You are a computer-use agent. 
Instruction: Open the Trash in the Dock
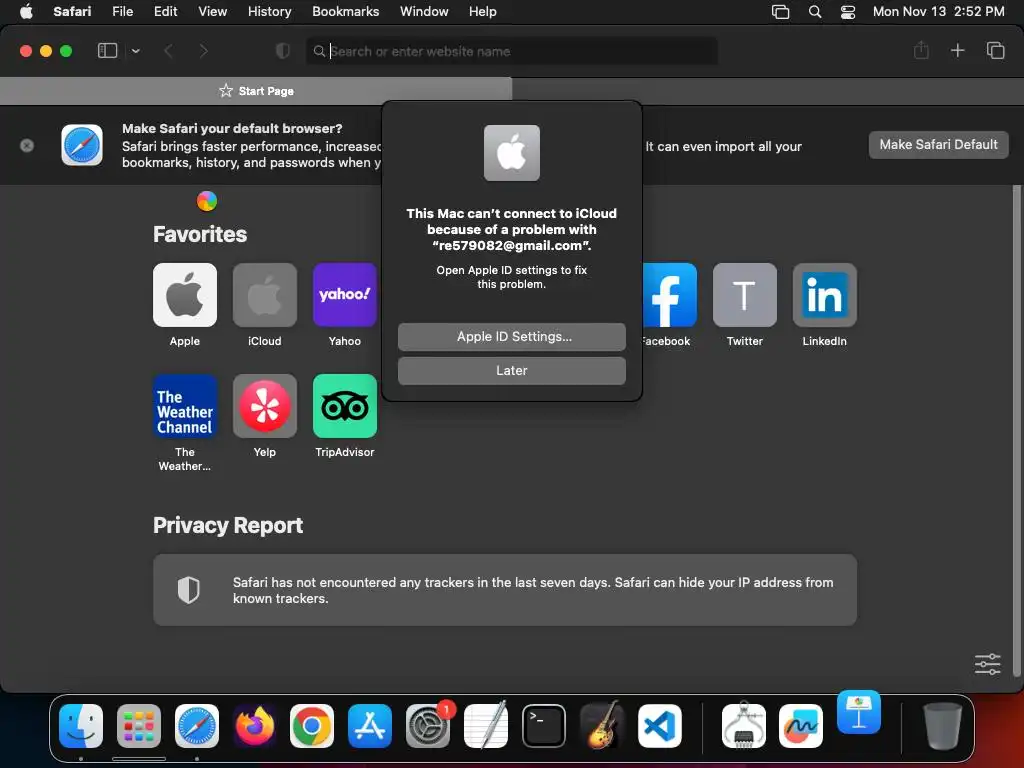(942, 726)
